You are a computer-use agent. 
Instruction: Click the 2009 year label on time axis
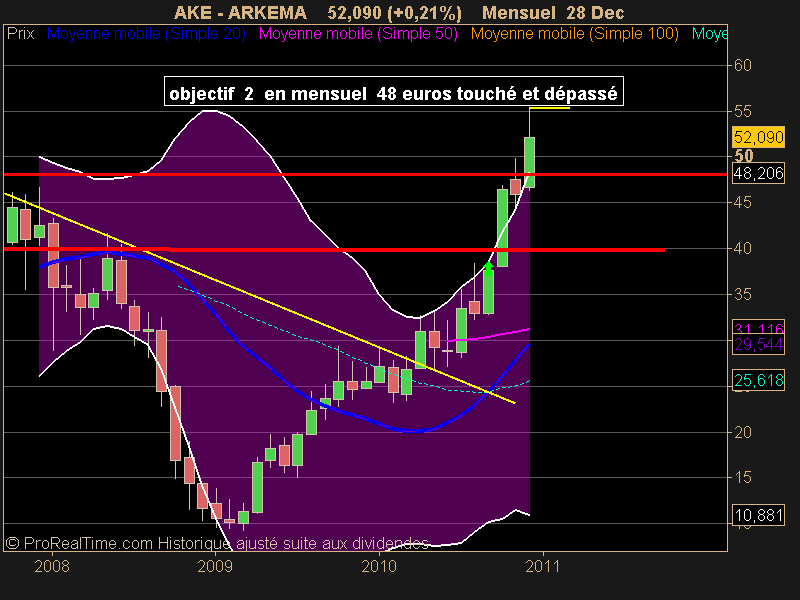[x=215, y=566]
